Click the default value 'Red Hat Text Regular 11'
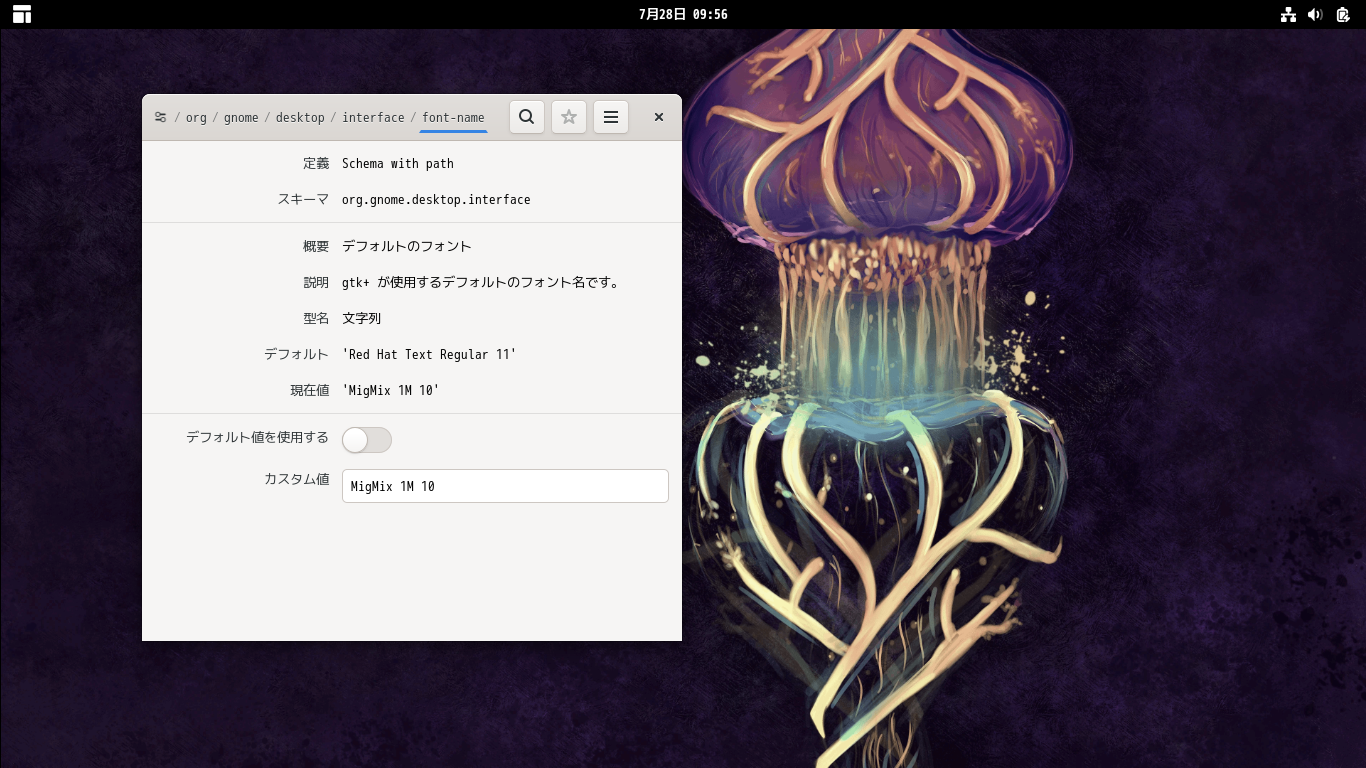 (429, 354)
